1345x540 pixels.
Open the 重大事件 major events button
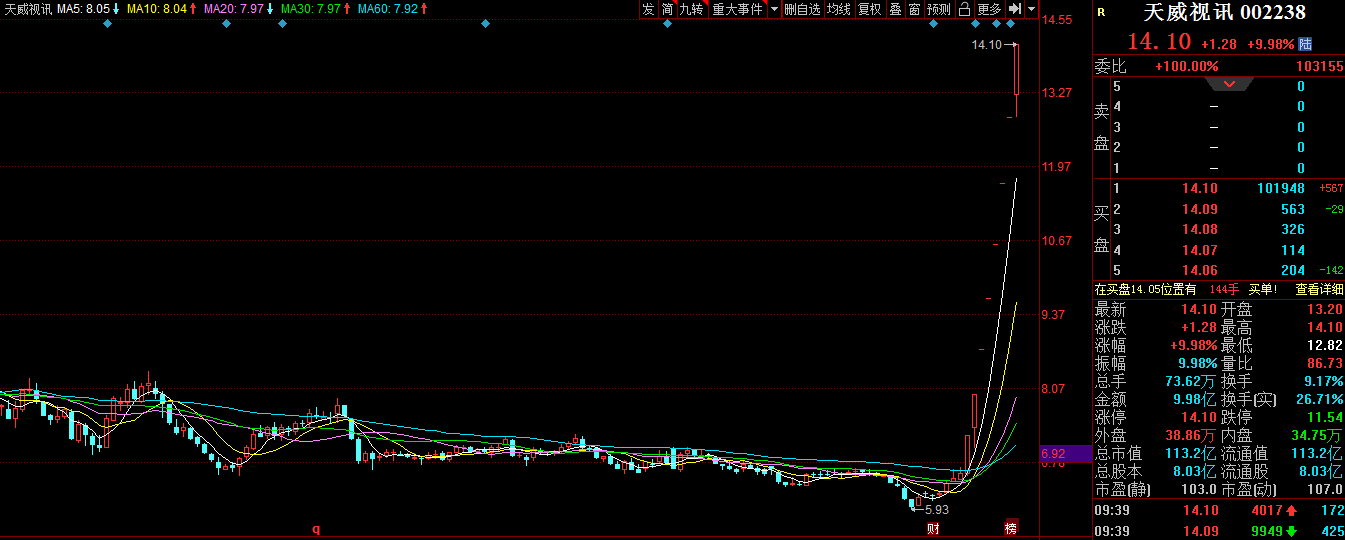pyautogui.click(x=737, y=9)
